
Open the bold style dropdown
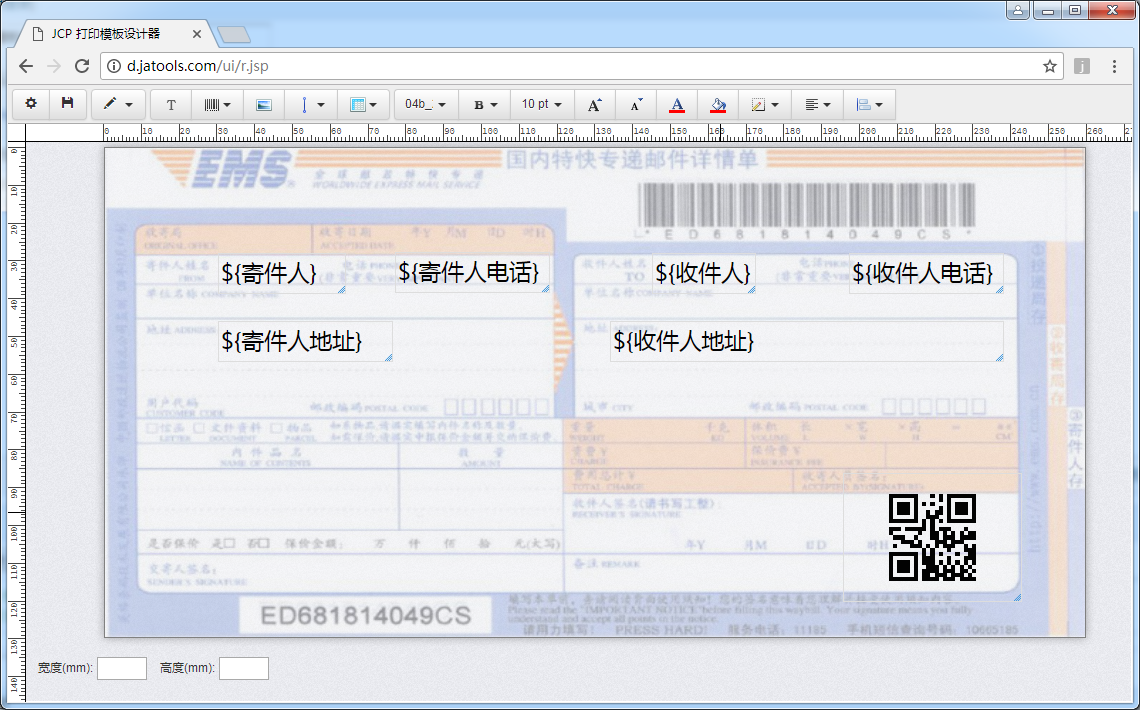click(485, 105)
